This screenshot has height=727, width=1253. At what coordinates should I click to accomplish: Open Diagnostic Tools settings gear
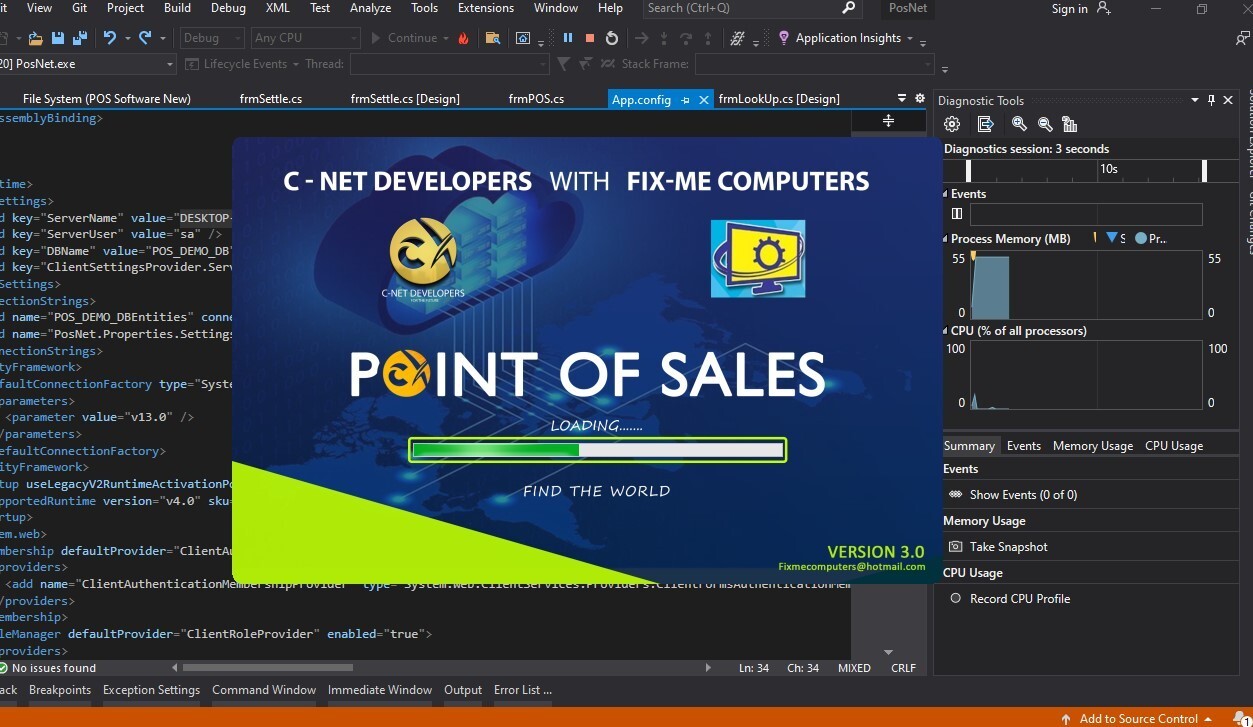tap(952, 124)
